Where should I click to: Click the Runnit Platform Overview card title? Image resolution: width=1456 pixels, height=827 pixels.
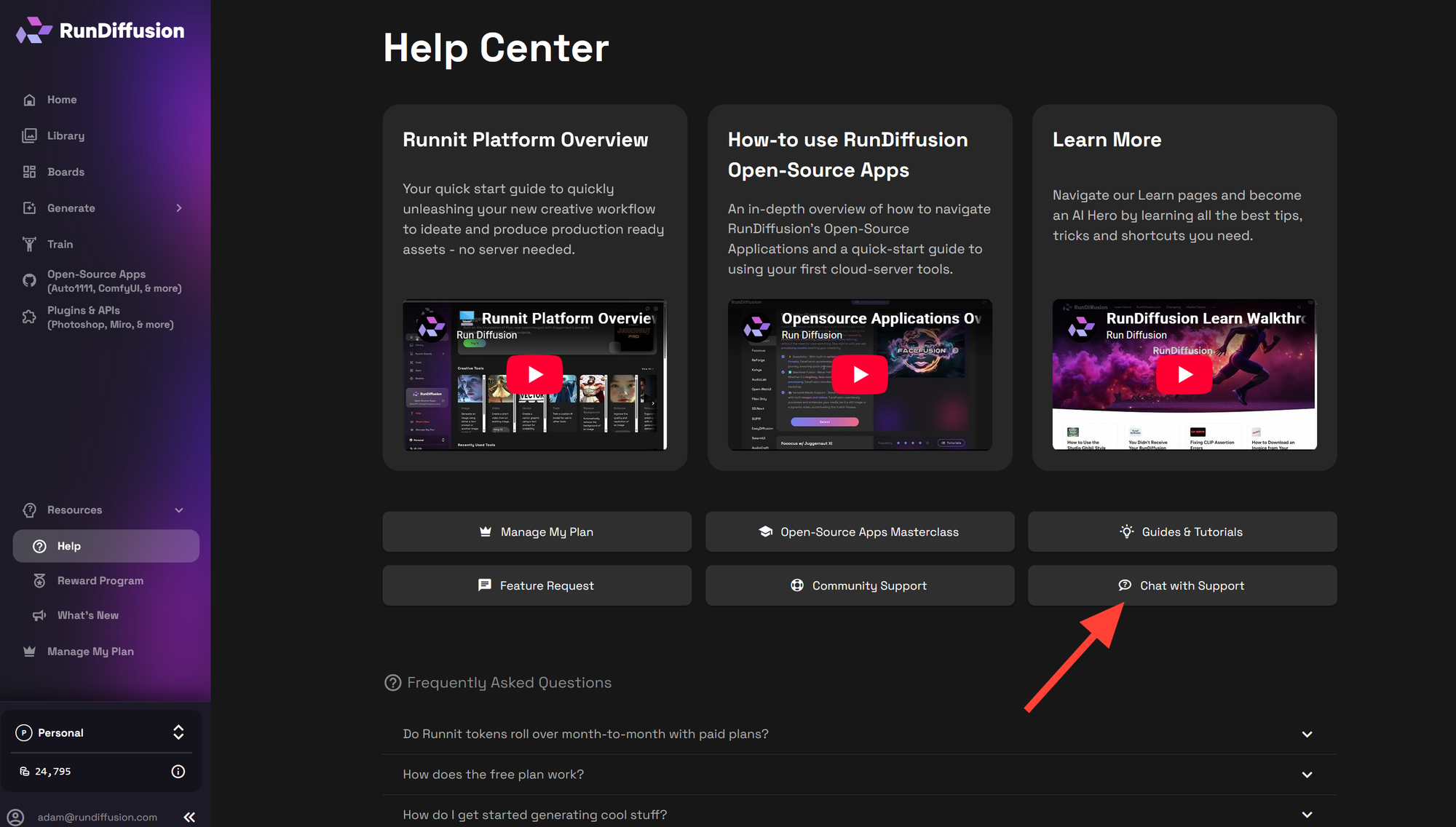[x=526, y=140]
